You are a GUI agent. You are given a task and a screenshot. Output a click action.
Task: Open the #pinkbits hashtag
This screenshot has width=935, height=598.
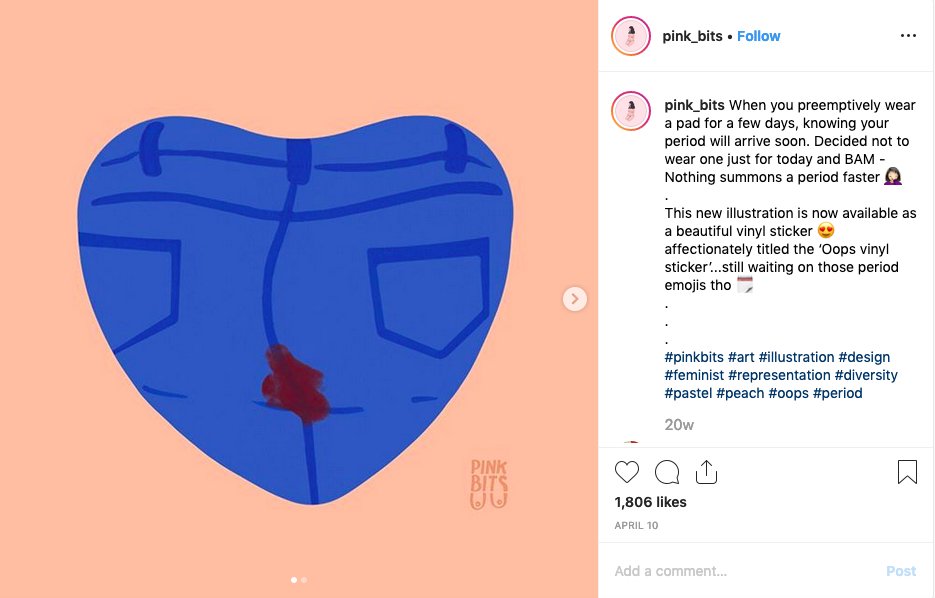click(694, 357)
